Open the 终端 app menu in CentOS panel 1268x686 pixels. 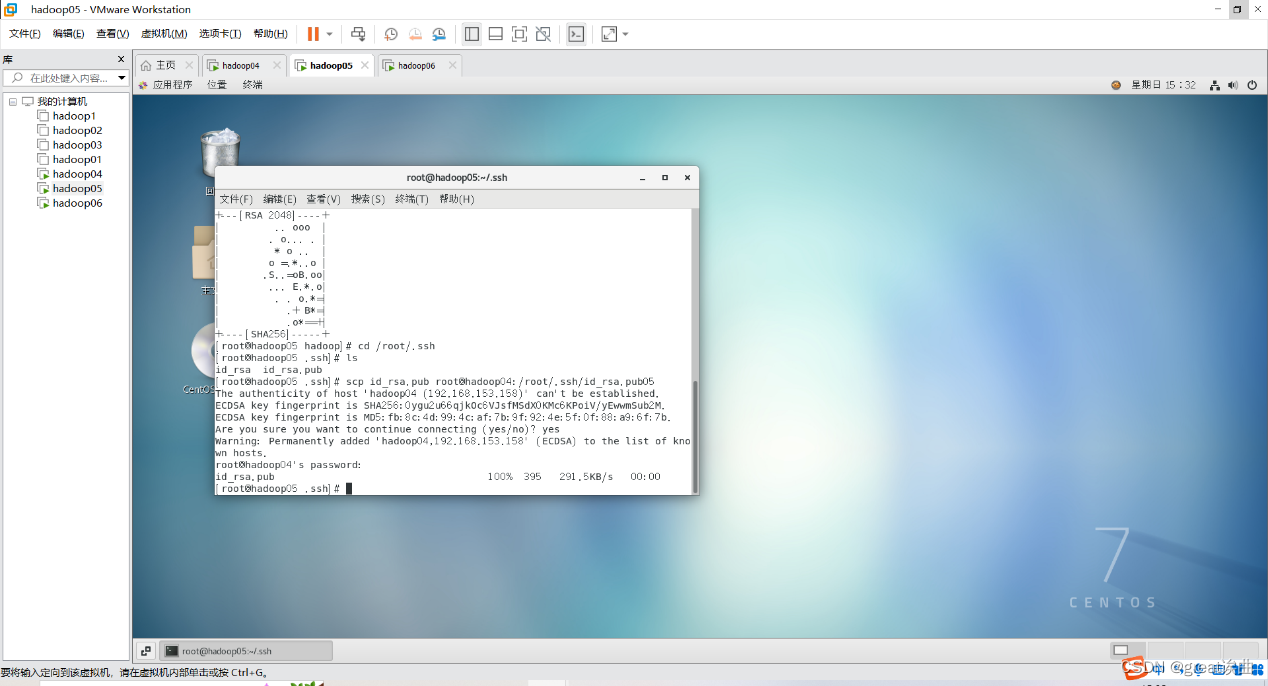pos(252,85)
